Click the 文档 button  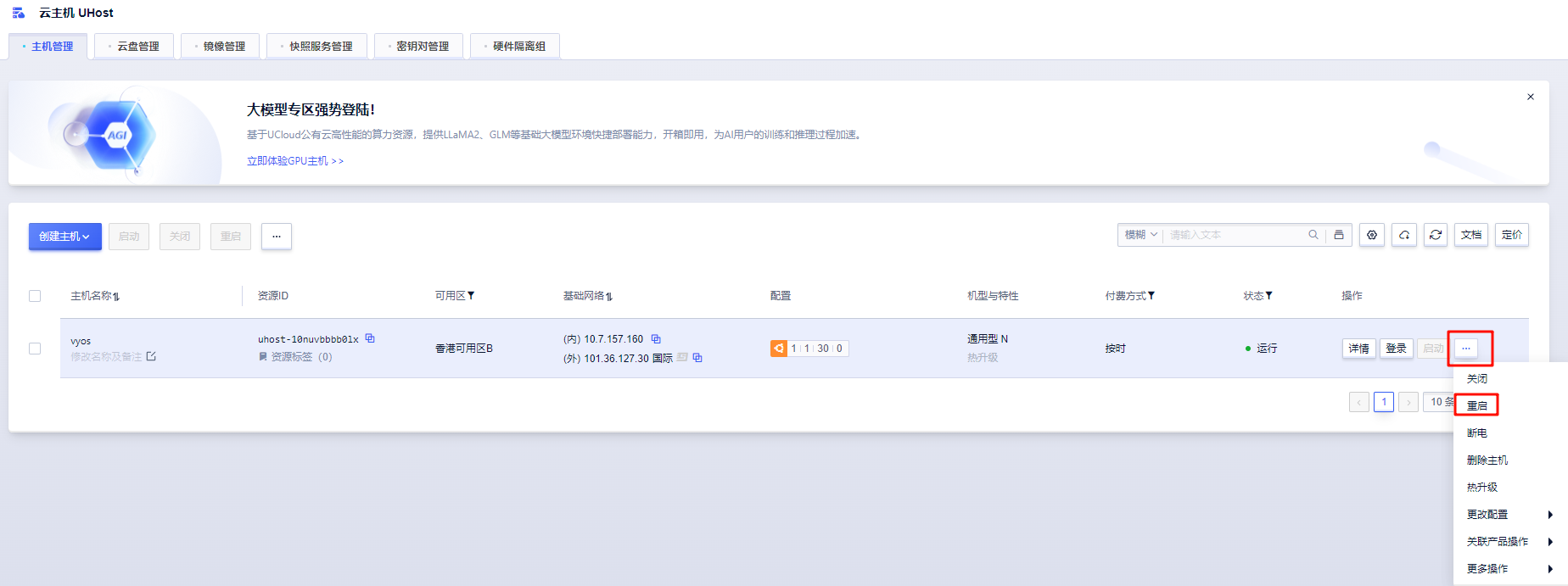(x=1471, y=235)
